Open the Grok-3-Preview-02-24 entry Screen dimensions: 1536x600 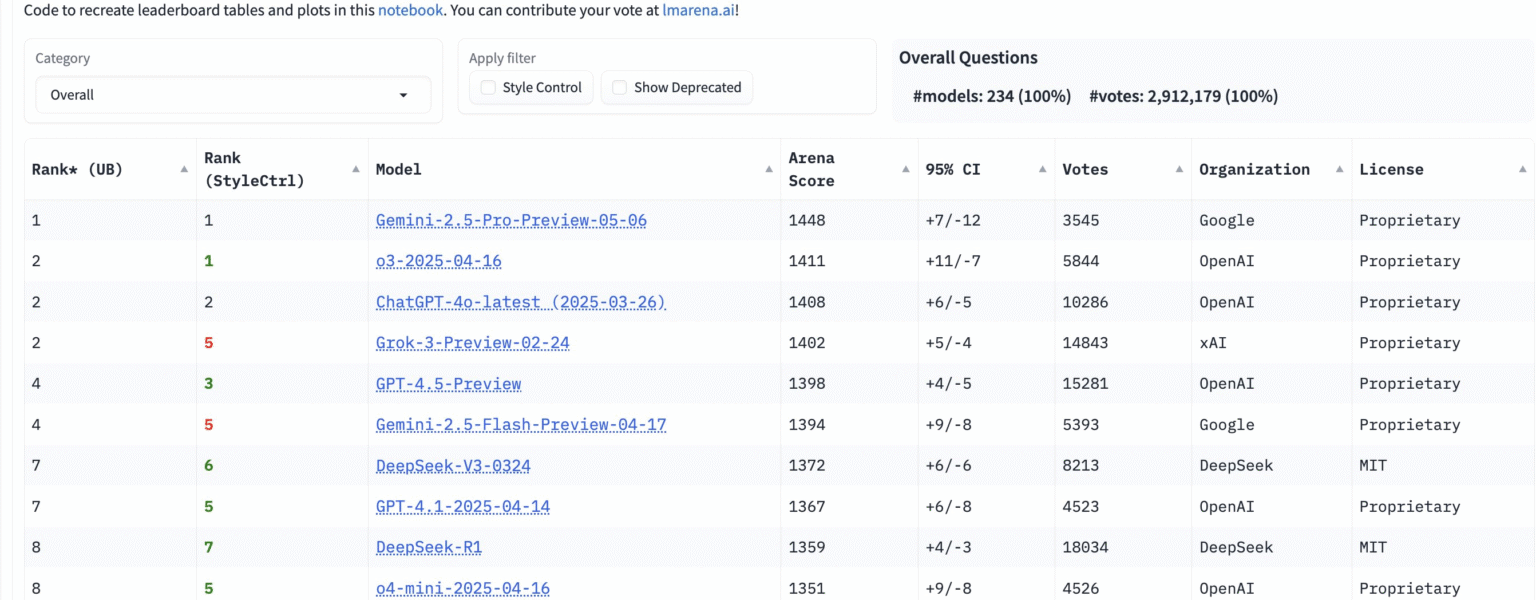point(472,342)
